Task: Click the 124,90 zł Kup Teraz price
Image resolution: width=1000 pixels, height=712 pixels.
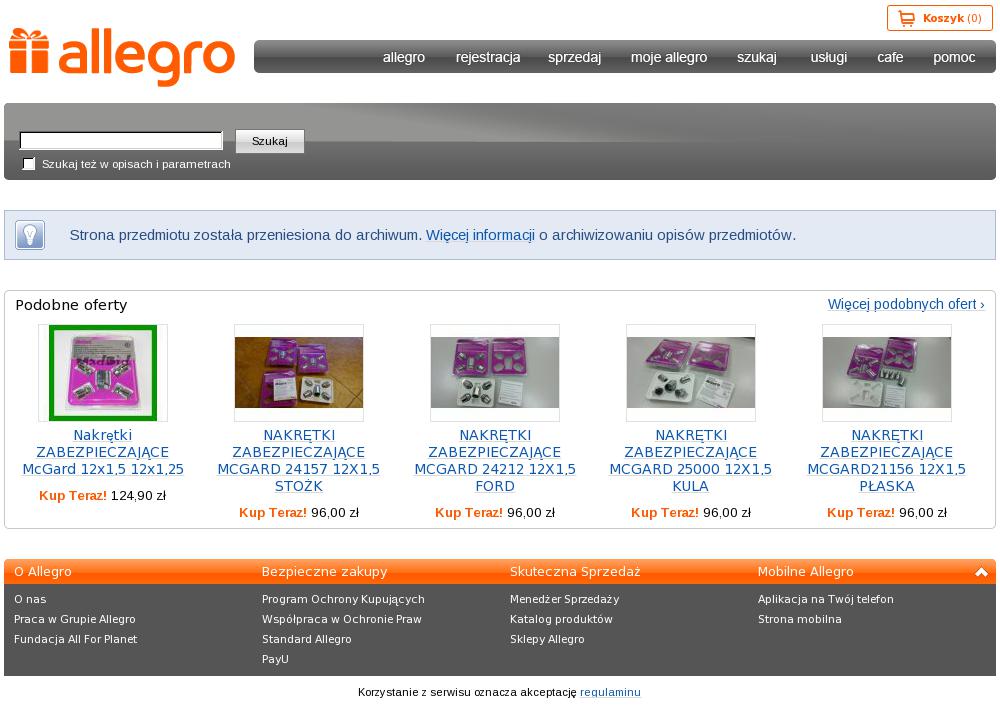Action: pos(103,496)
